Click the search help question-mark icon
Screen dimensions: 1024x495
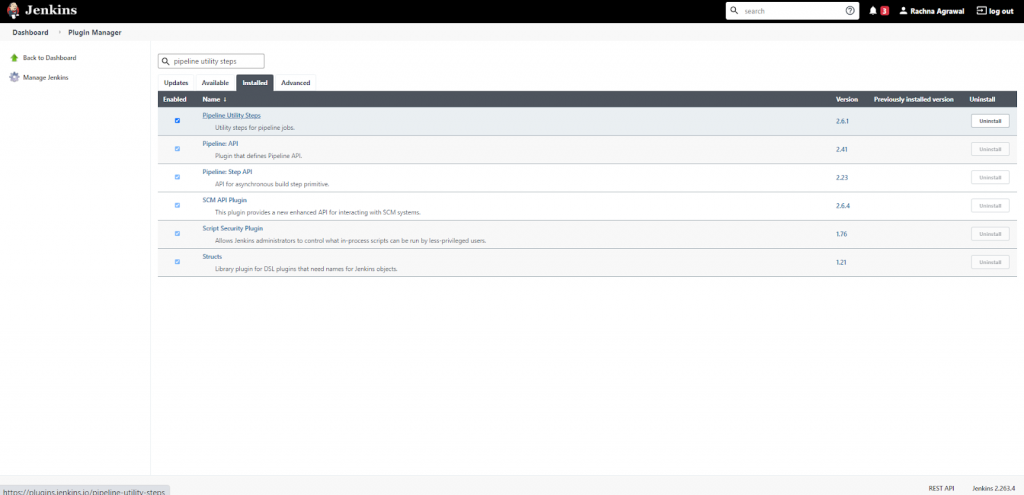coord(850,10)
